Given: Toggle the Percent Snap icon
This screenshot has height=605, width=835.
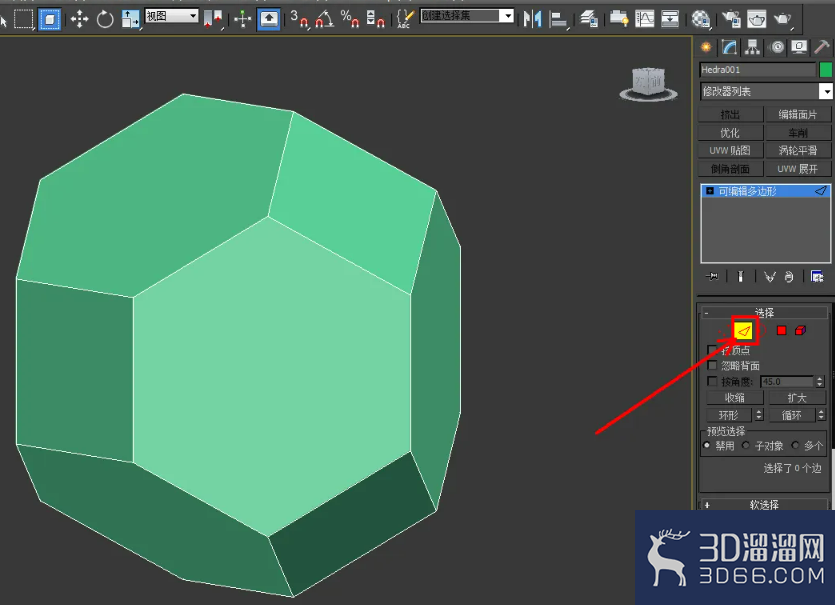Looking at the screenshot, I should (350, 20).
